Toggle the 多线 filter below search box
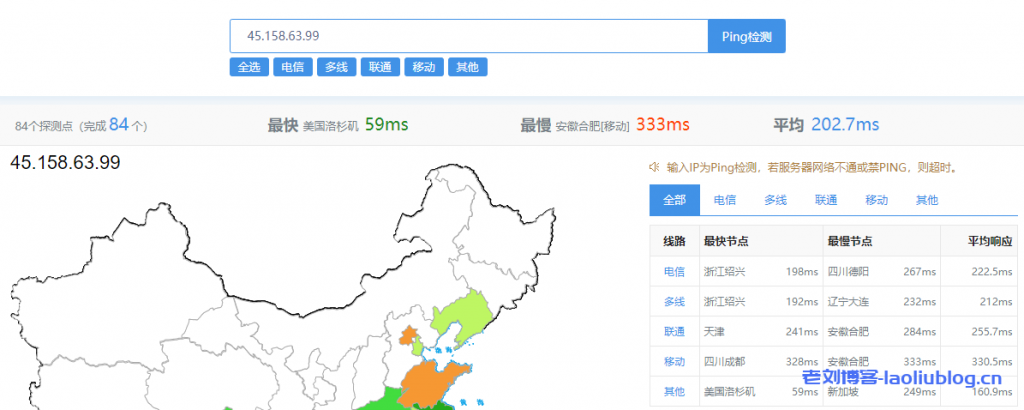 pos(335,67)
